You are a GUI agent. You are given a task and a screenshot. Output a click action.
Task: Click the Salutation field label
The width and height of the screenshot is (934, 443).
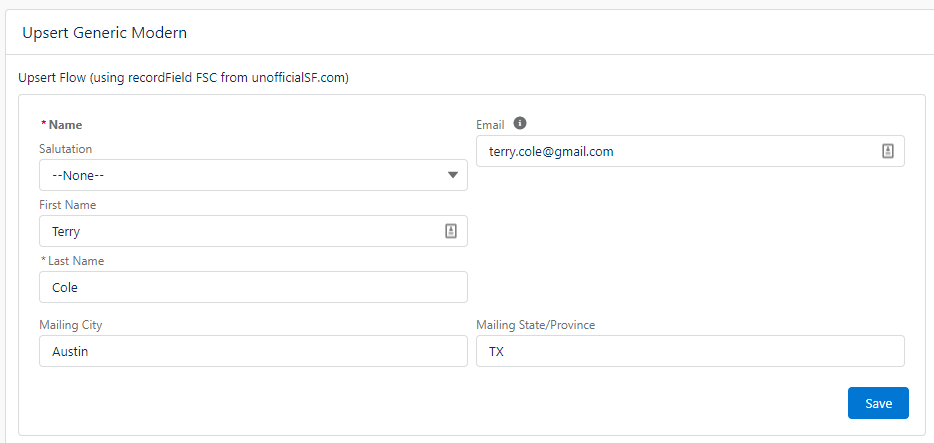(66, 149)
